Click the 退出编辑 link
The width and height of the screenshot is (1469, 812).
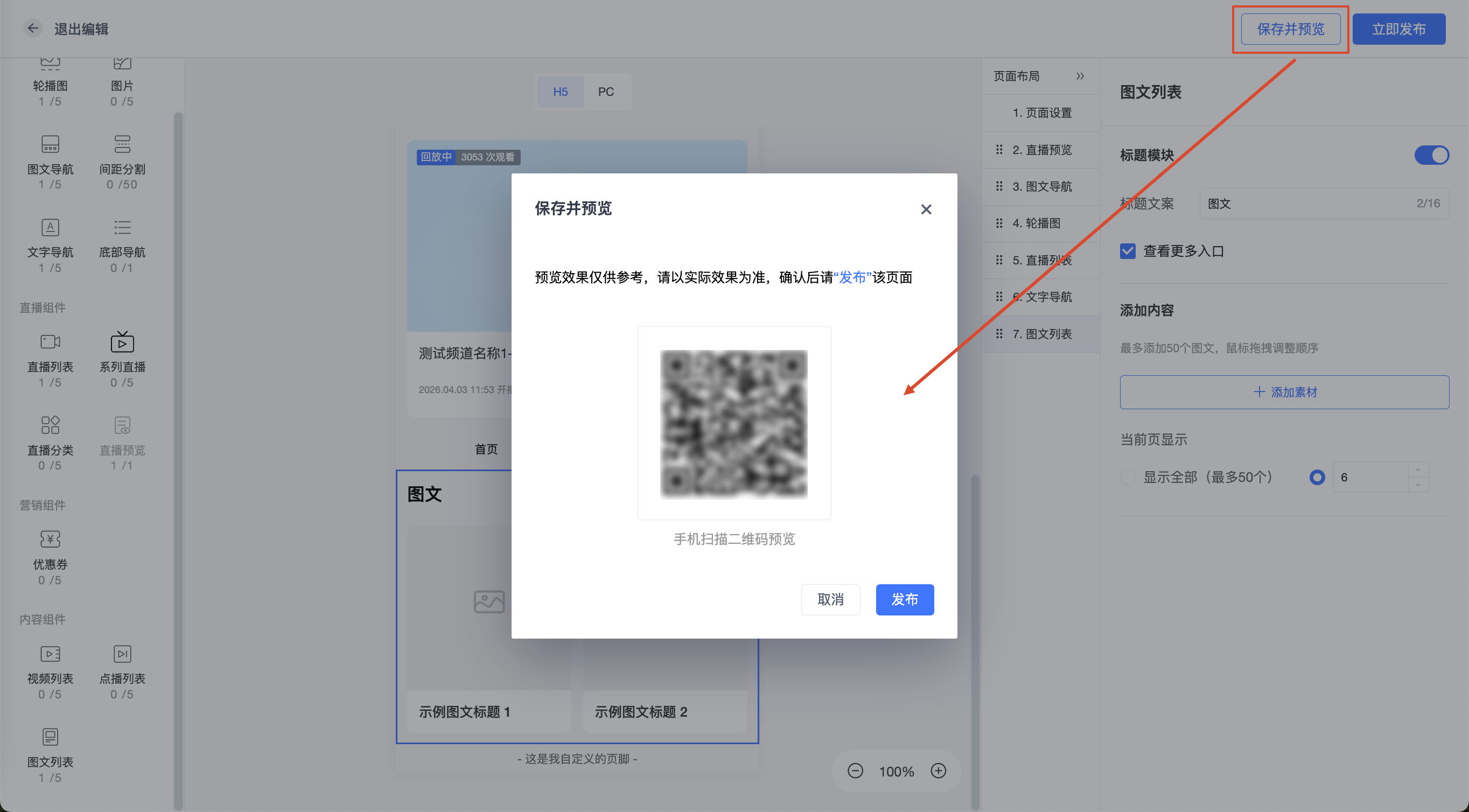point(81,29)
